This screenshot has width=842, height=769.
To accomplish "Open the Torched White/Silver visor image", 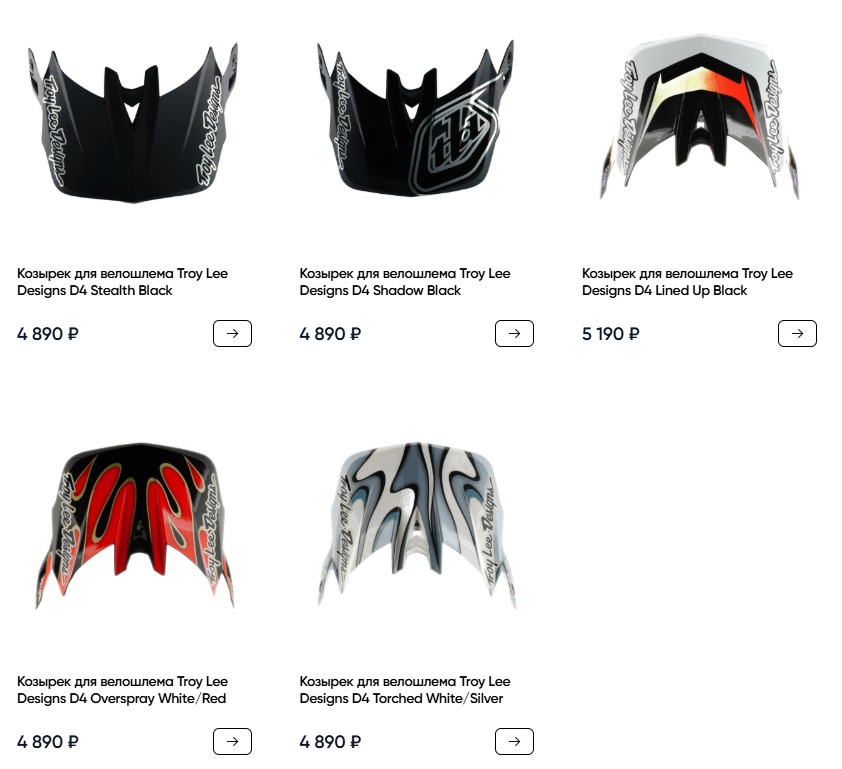I will [417, 525].
